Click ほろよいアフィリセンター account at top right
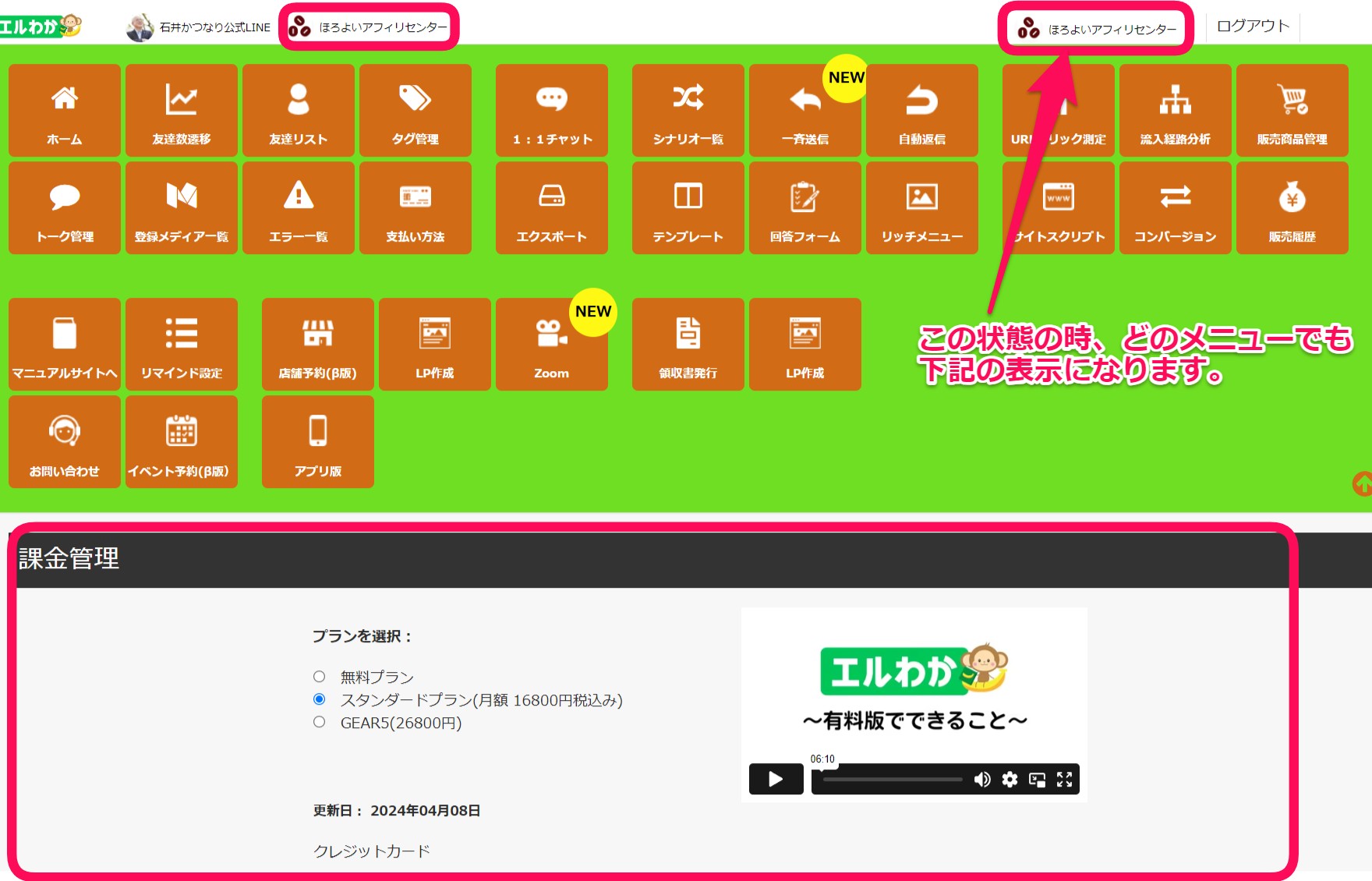The height and width of the screenshot is (881, 1372). point(1096,29)
